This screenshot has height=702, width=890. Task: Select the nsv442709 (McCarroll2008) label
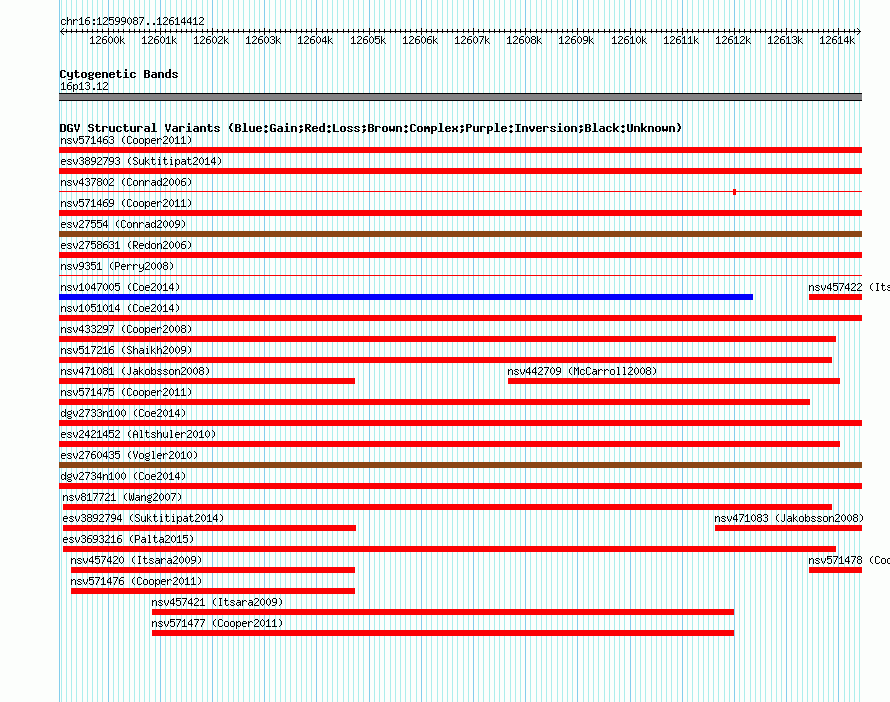coord(582,371)
